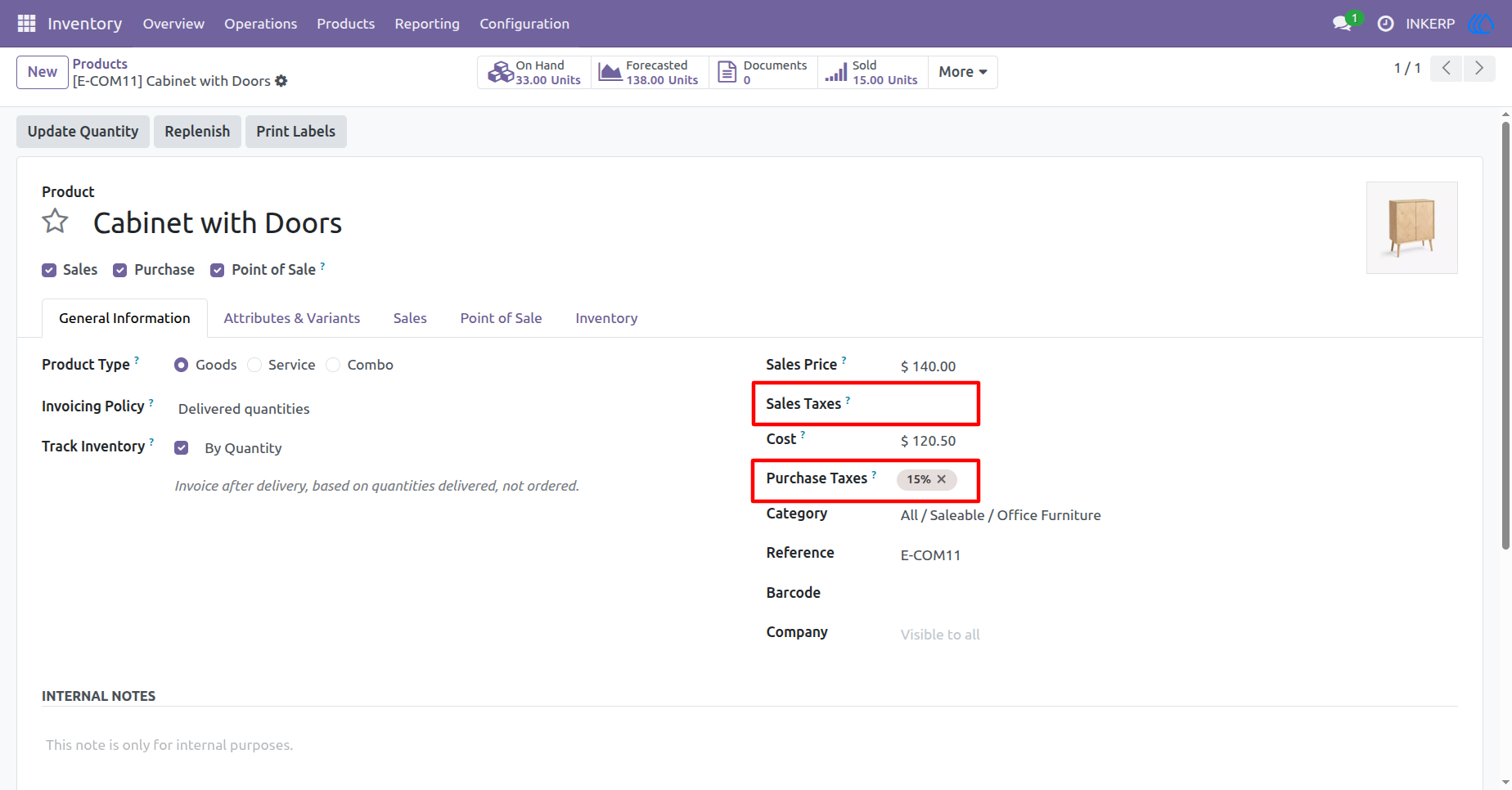Click the gear actions icon beside product name
Screen dimensions: 1512x790
(281, 81)
